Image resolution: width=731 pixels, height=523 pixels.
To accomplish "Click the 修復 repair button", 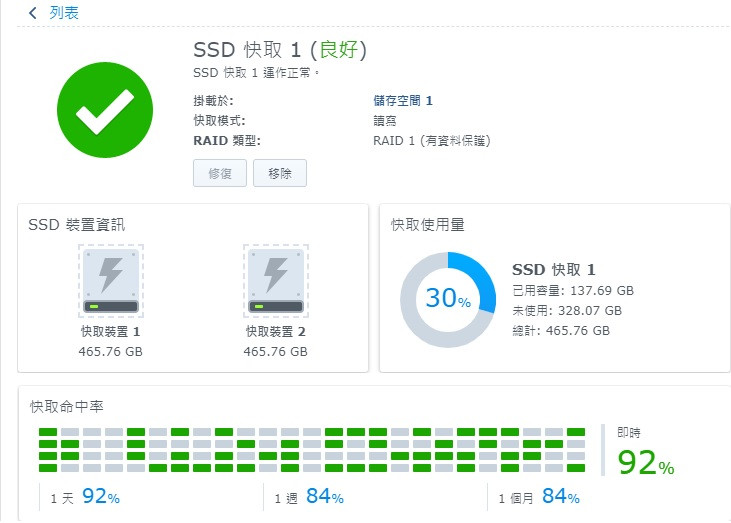I will 220,173.
